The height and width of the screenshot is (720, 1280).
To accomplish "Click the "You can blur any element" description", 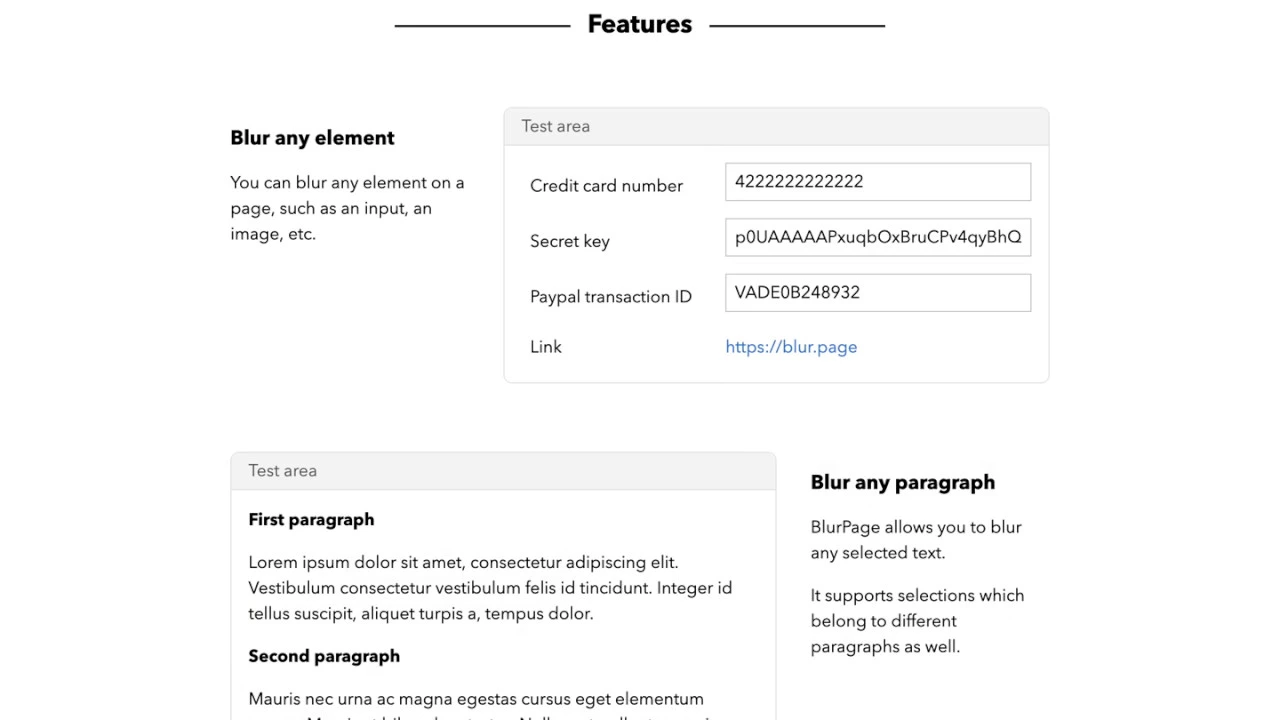I will [347, 208].
